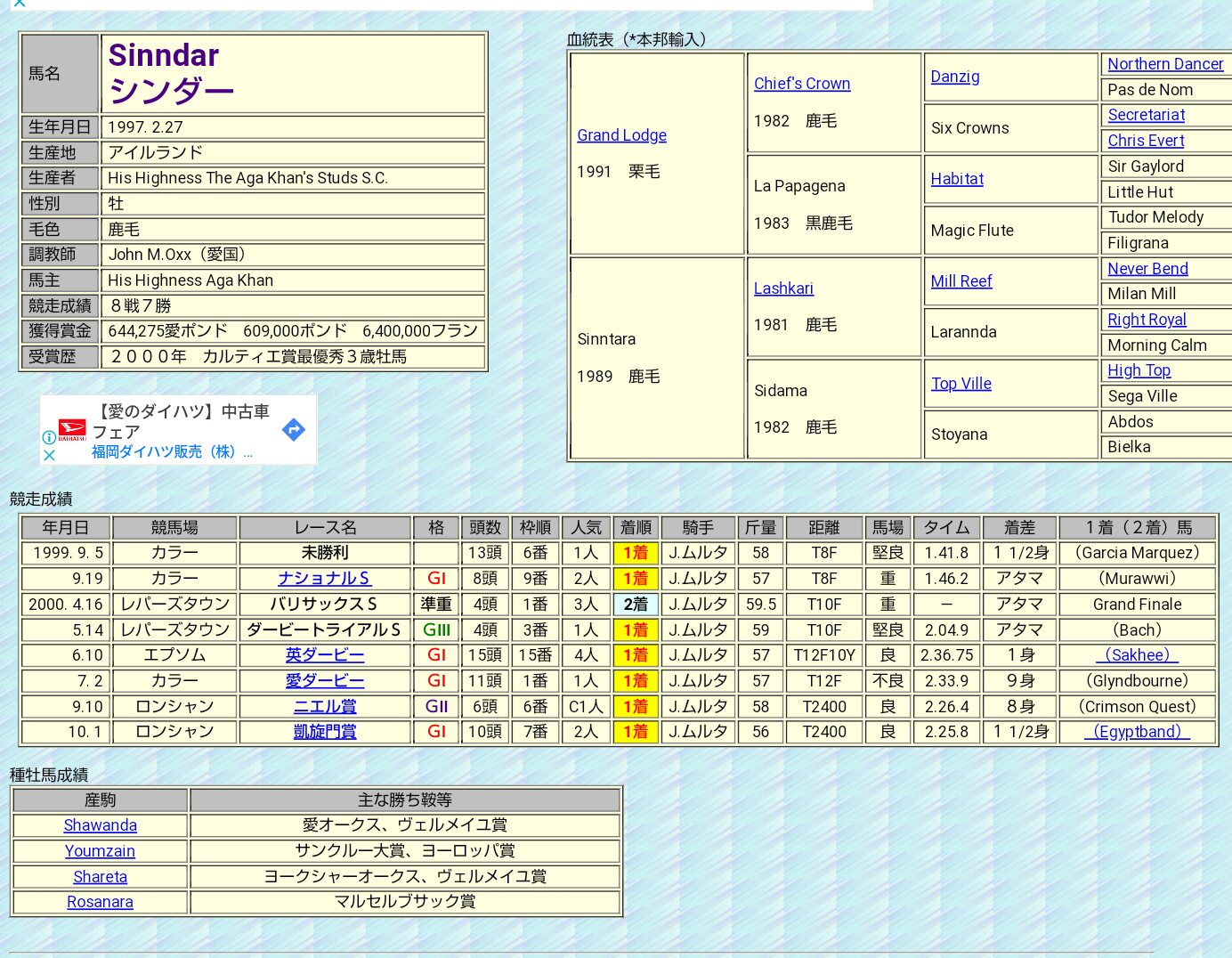
Task: Click the Secretariat pedigree link
Action: click(x=1146, y=115)
